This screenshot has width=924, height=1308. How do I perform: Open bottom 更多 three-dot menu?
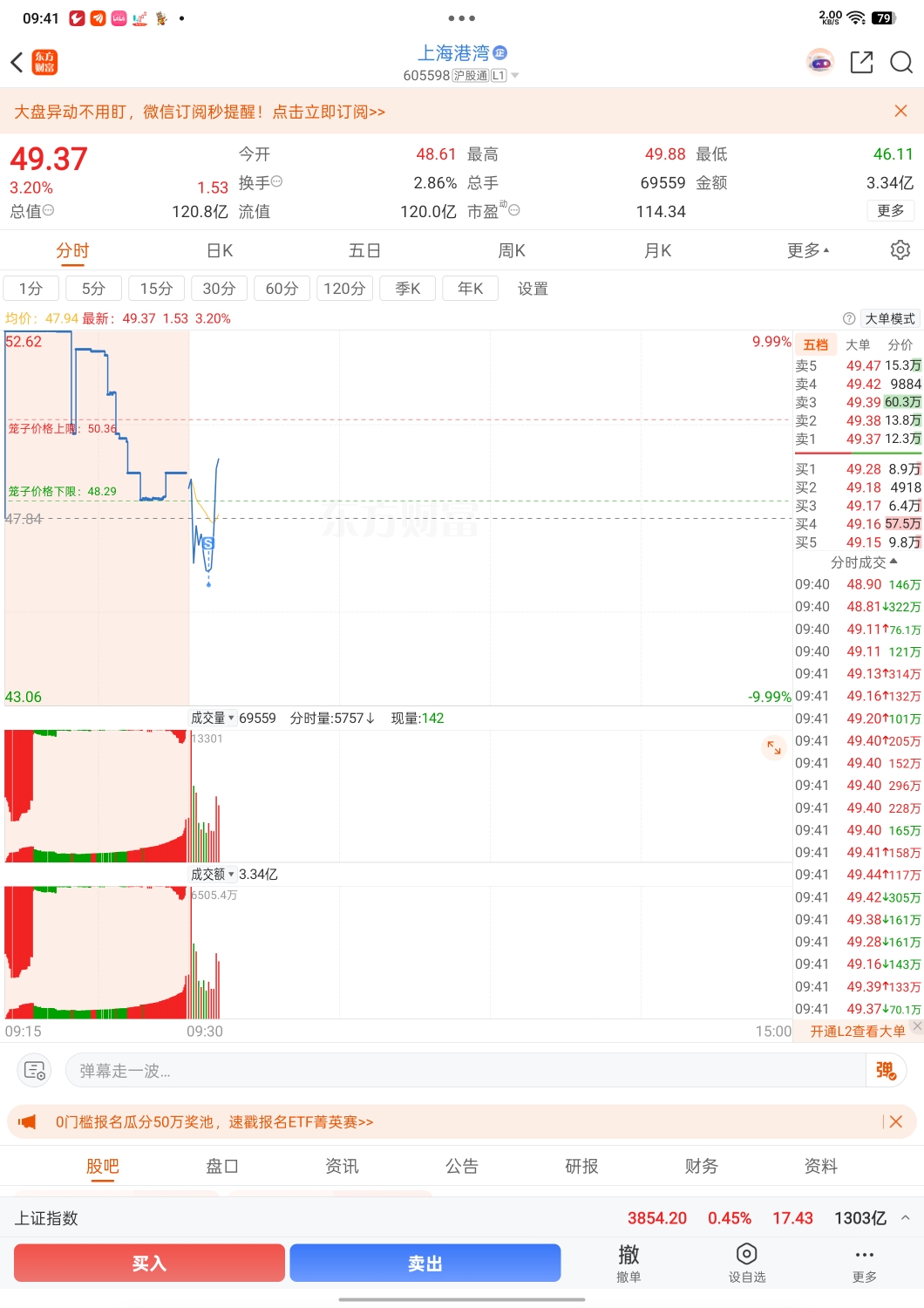pyautogui.click(x=864, y=1263)
